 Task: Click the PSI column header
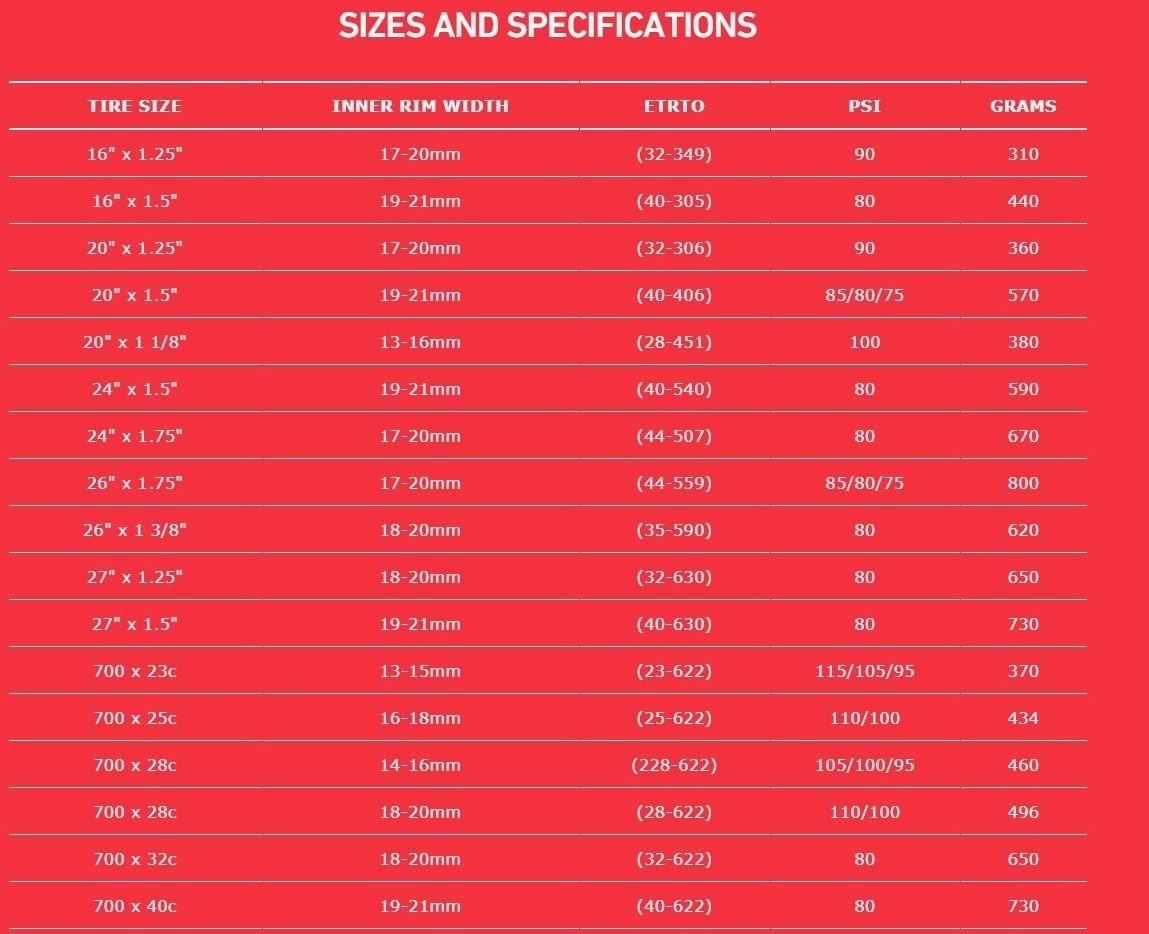(x=865, y=106)
